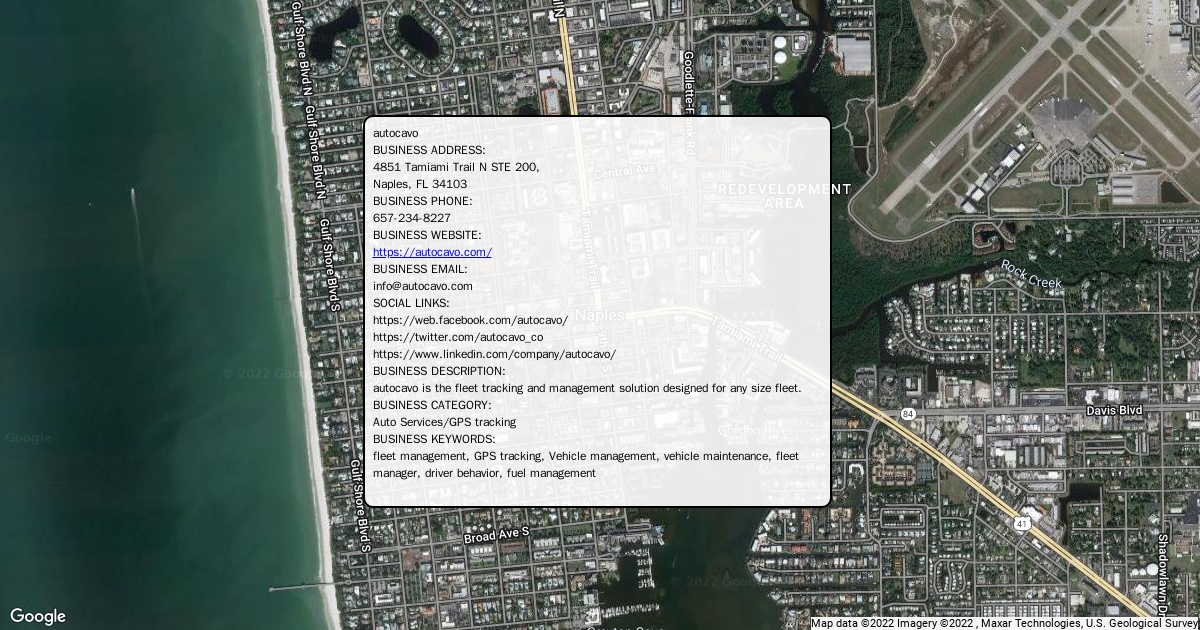Screen dimensions: 1200x630
Task: Click the 4851 Tamiami Trail N address line
Action: 455,167
